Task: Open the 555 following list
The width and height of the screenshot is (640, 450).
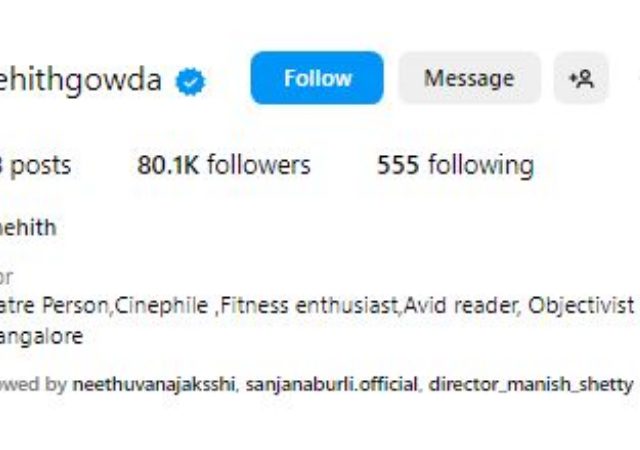Action: [455, 165]
